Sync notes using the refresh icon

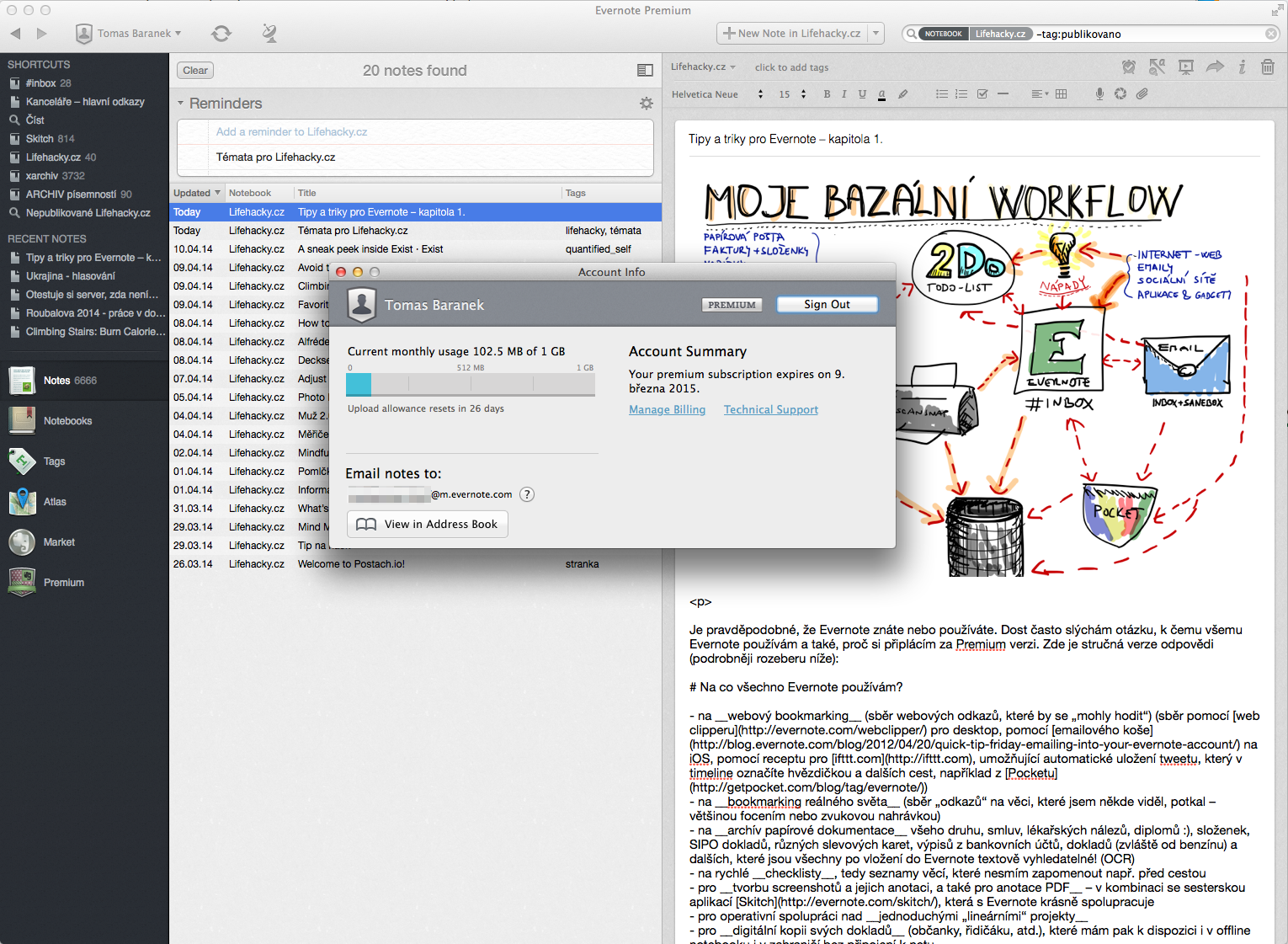coord(221,34)
